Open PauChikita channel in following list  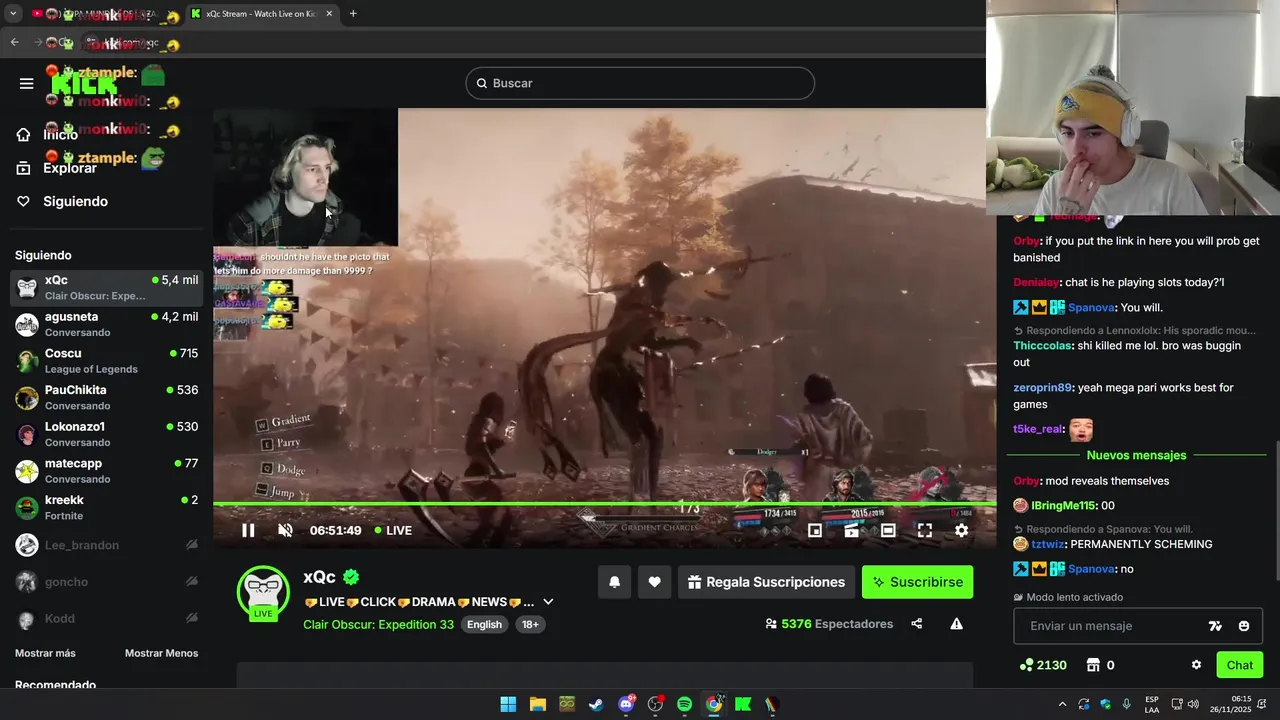pyautogui.click(x=107, y=398)
